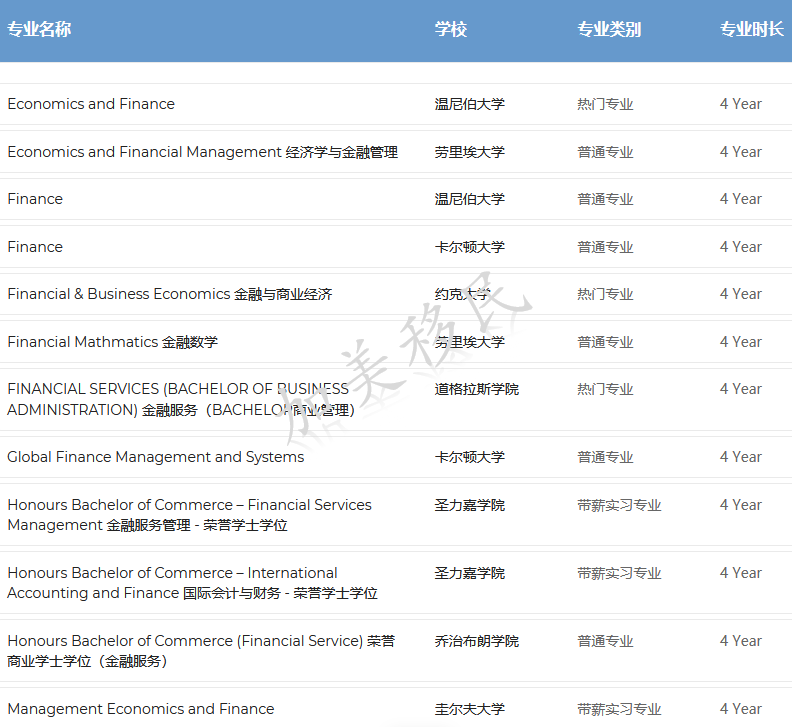Click 带薪实习专业 in the 圭尔夫大学 row
The width and height of the screenshot is (792, 727).
[x=619, y=709]
